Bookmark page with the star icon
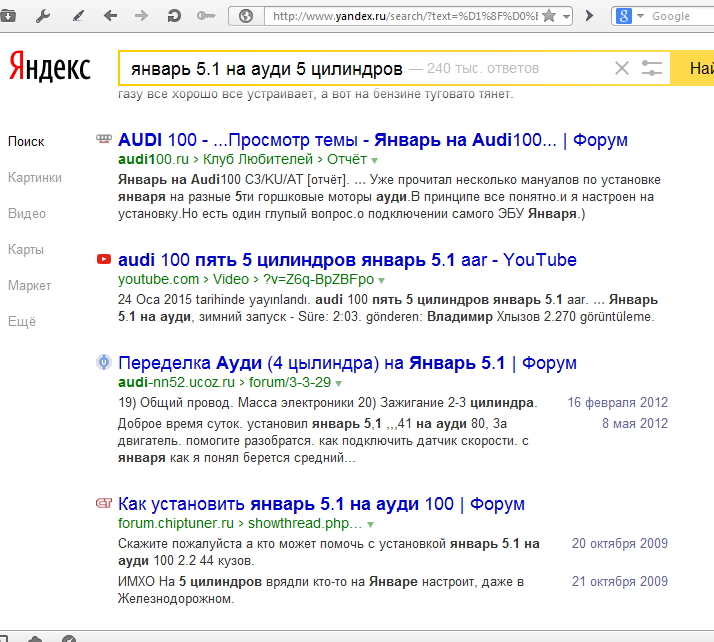The width and height of the screenshot is (714, 642). (x=550, y=16)
